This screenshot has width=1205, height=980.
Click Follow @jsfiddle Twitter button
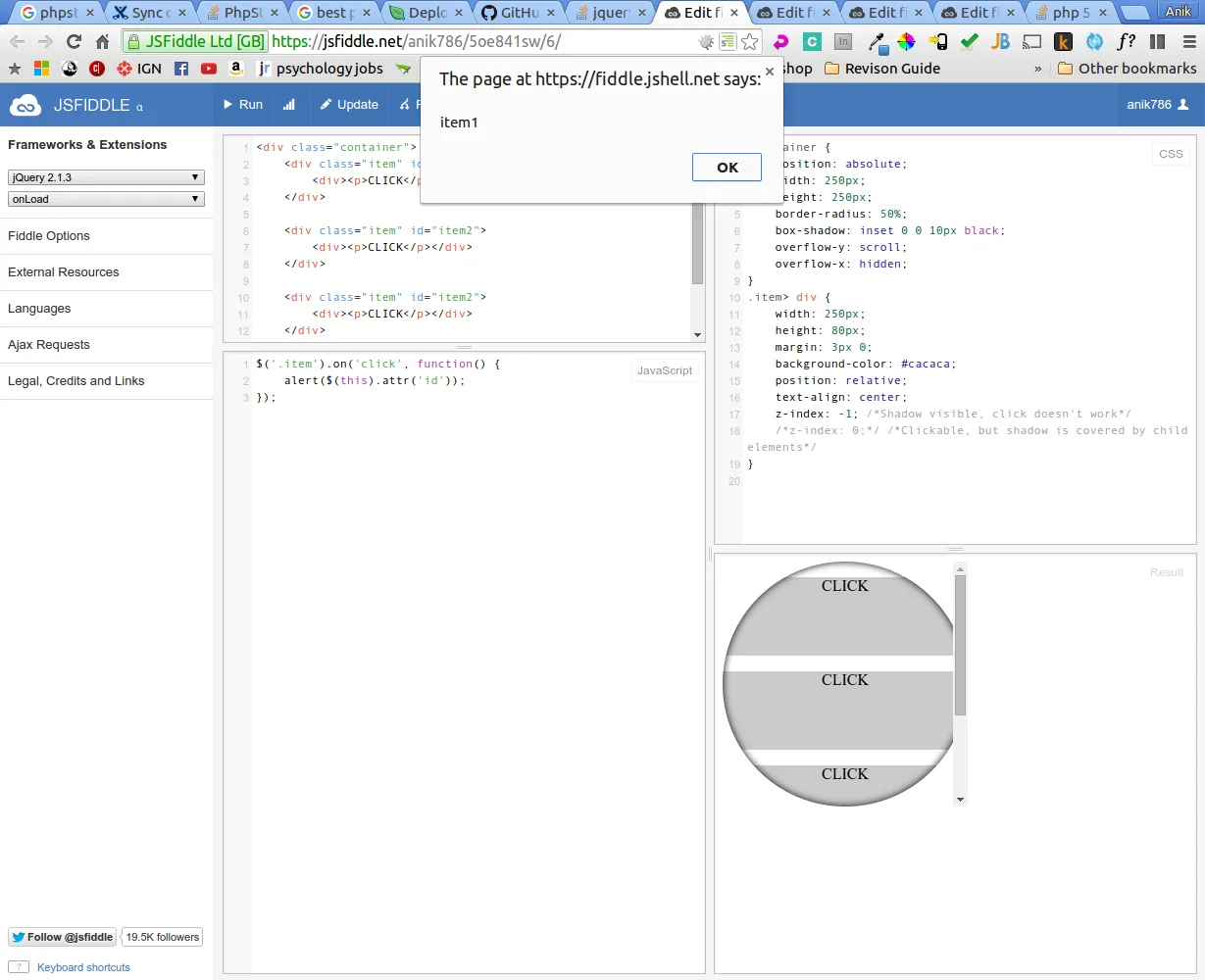point(63,937)
